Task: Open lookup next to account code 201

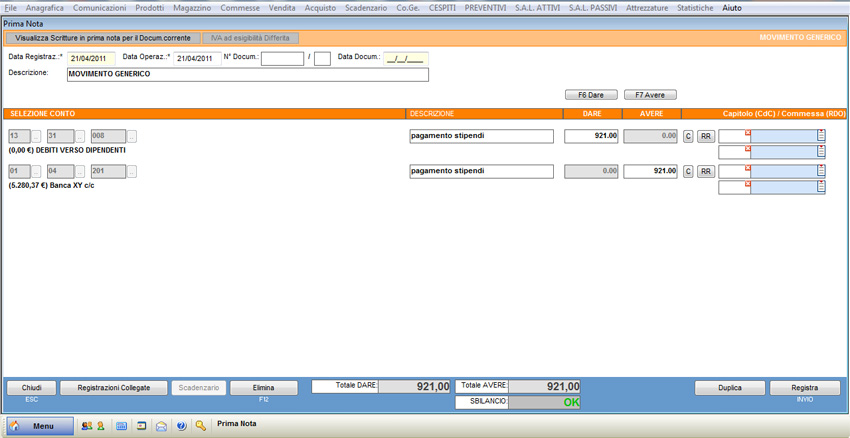Action: [x=132, y=172]
